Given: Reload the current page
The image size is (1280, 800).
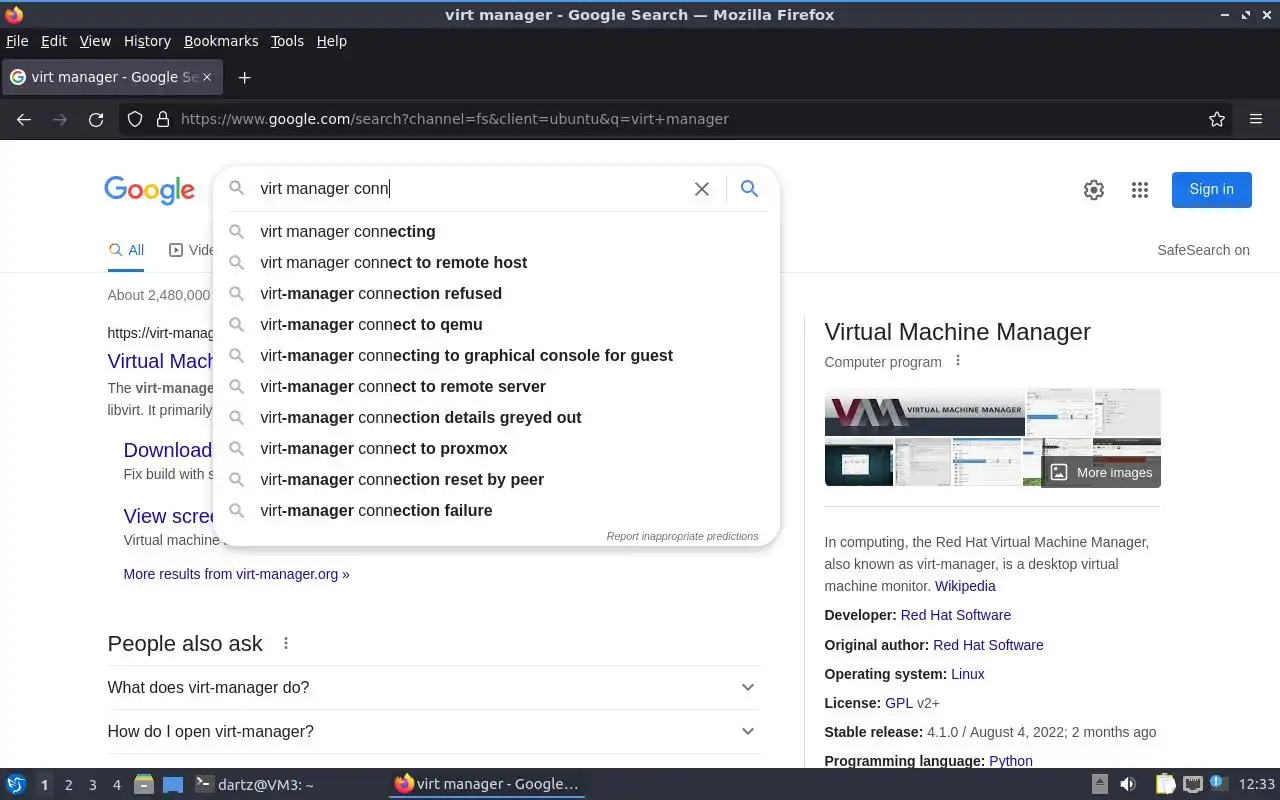Looking at the screenshot, I should tap(96, 119).
